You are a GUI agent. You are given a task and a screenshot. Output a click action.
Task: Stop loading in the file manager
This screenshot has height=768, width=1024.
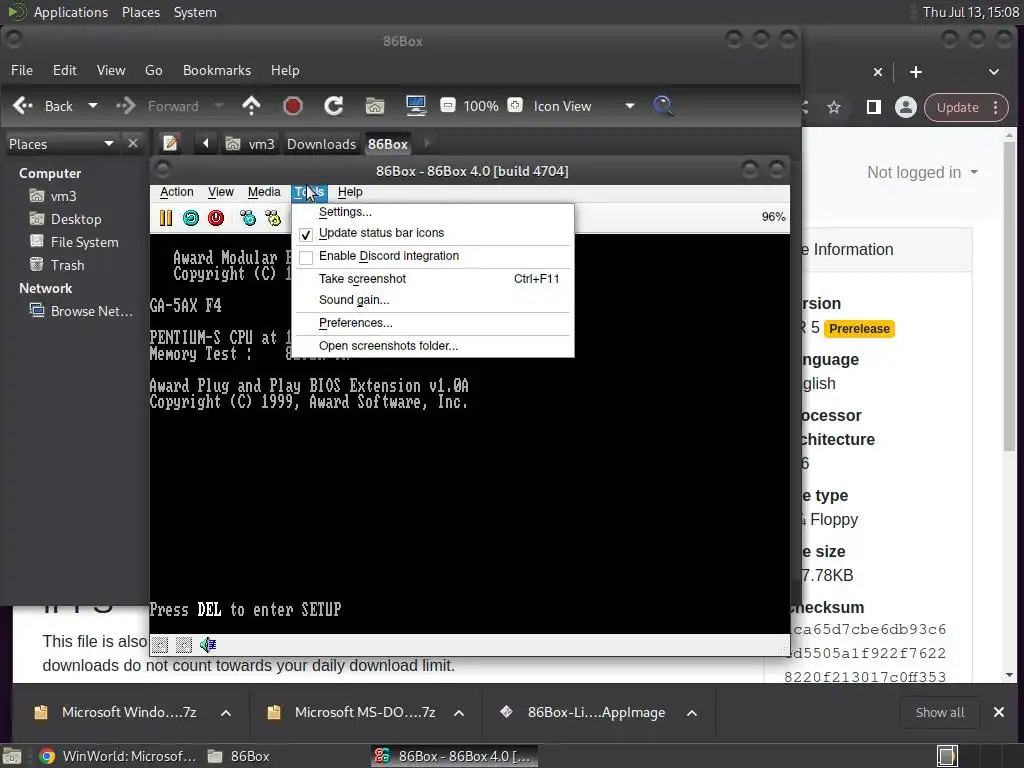coord(293,106)
